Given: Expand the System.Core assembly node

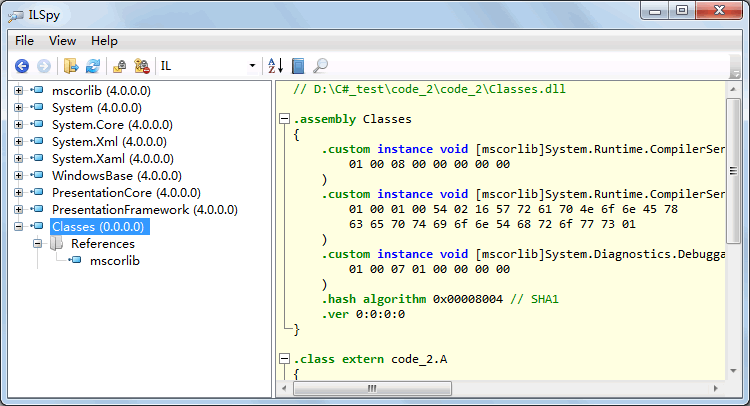Looking at the screenshot, I should [19, 124].
